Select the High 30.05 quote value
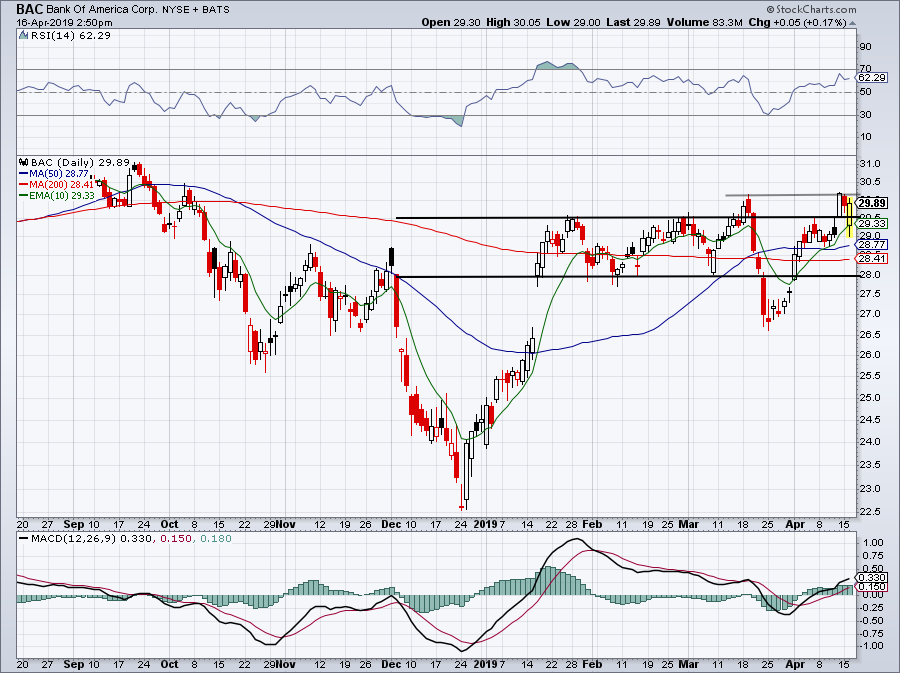Image resolution: width=900 pixels, height=673 pixels. point(513,22)
